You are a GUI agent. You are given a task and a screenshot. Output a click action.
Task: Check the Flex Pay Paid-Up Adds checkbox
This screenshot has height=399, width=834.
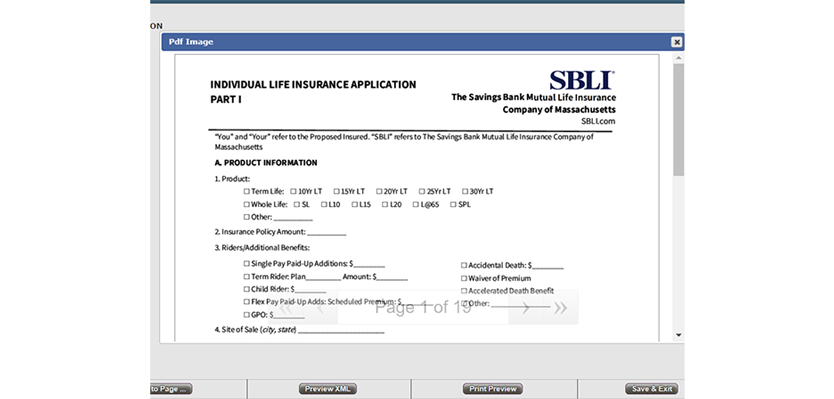point(246,302)
